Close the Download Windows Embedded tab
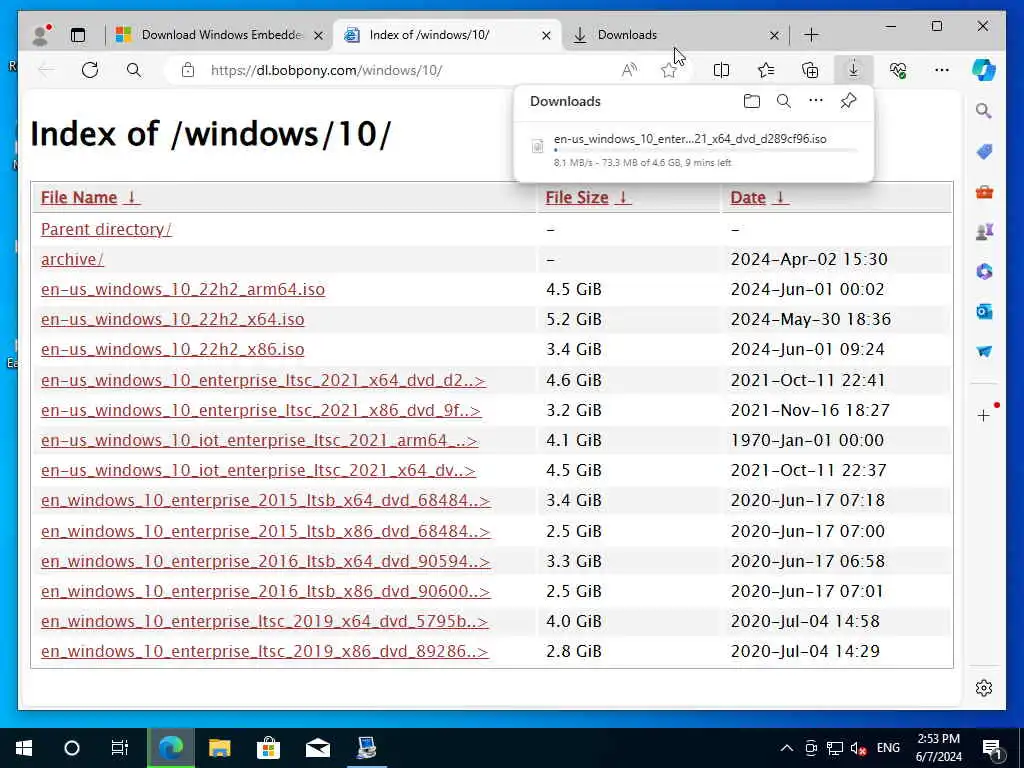 (x=318, y=35)
